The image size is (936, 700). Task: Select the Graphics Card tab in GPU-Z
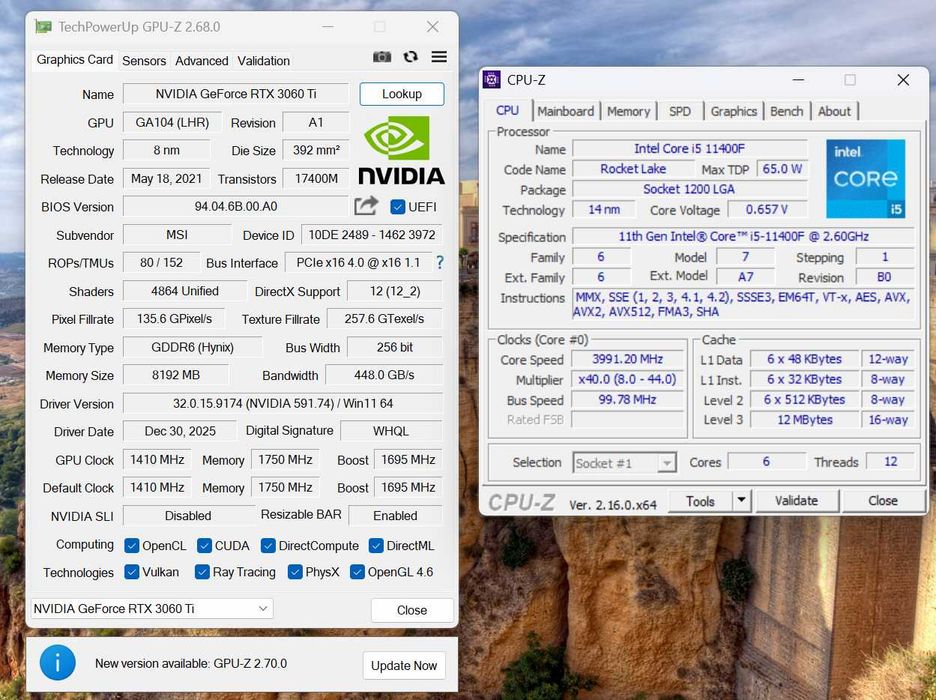pyautogui.click(x=75, y=60)
